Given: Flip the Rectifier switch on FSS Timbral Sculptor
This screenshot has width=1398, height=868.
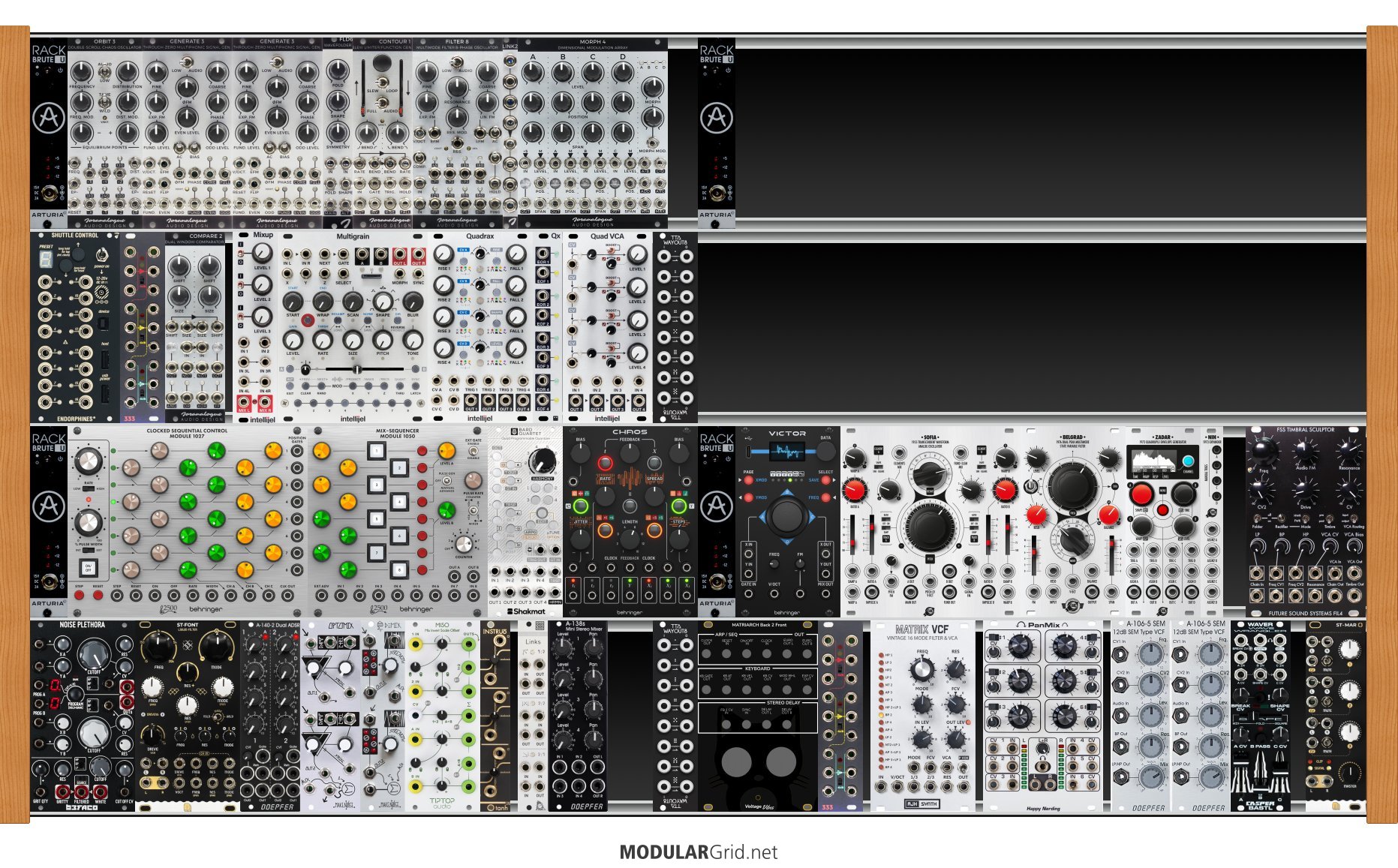Looking at the screenshot, I should point(1281,517).
